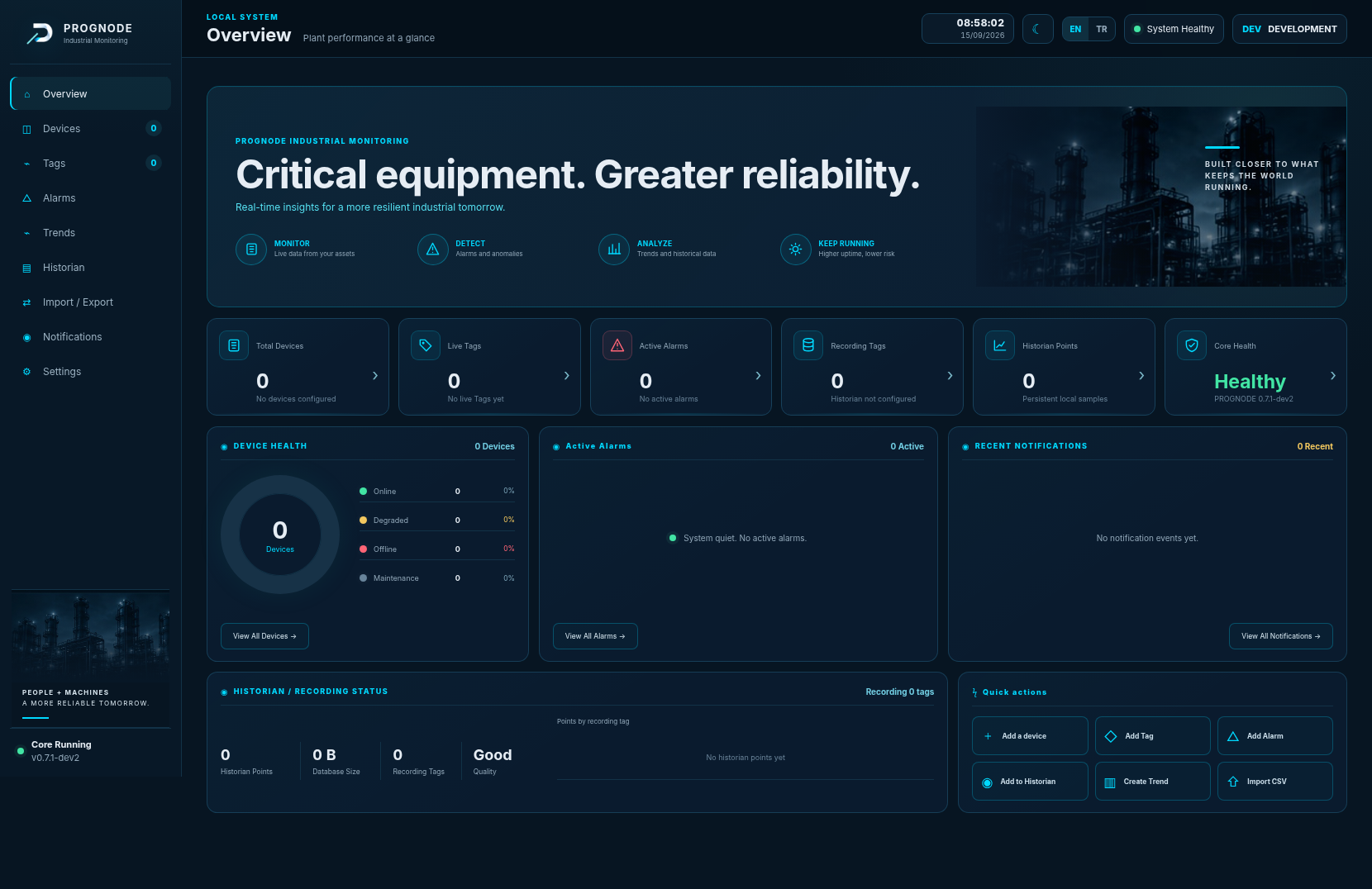This screenshot has width=1372, height=889.
Task: Click the industrial plant hero image
Action: [x=1161, y=197]
